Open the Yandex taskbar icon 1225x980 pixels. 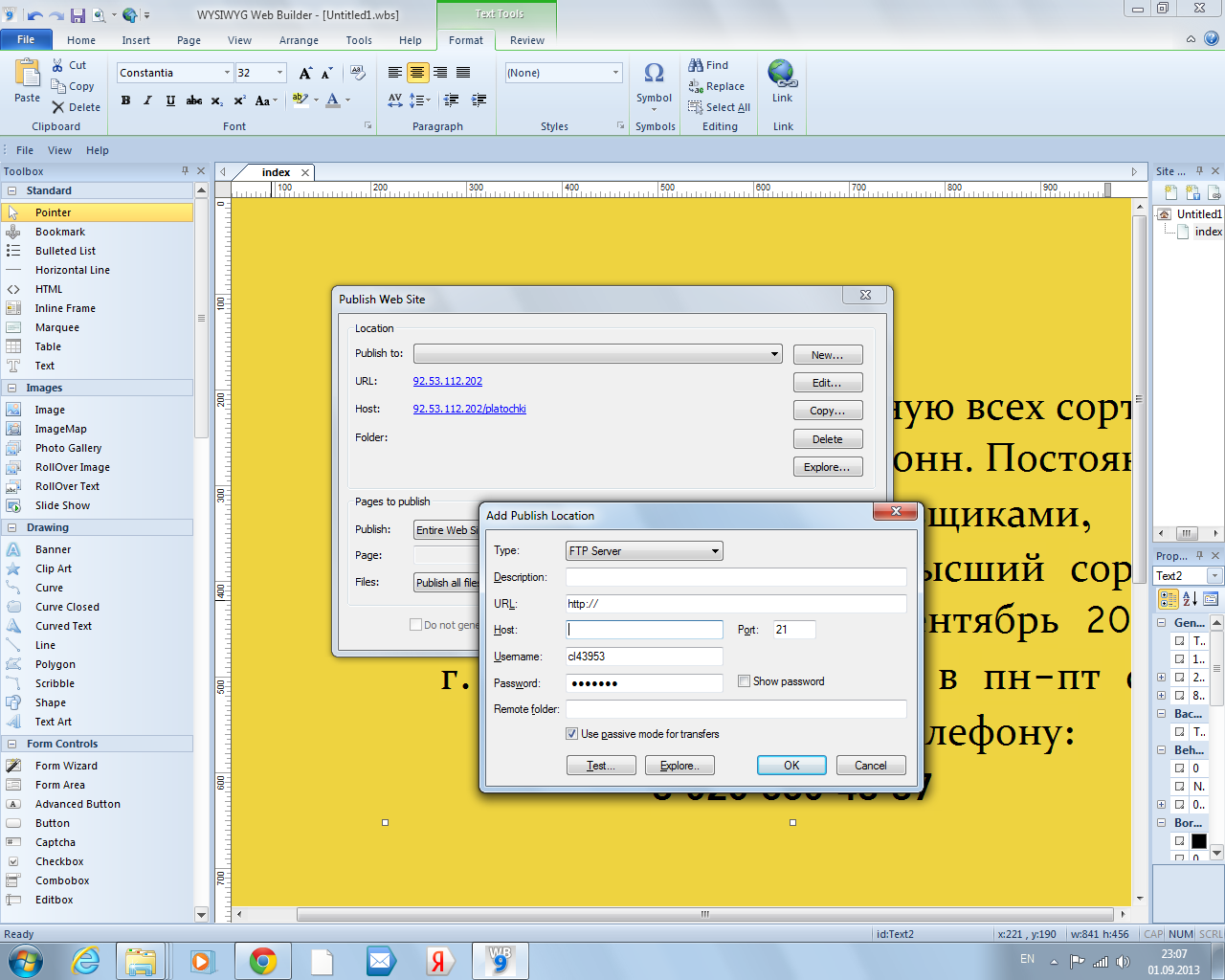click(x=439, y=961)
